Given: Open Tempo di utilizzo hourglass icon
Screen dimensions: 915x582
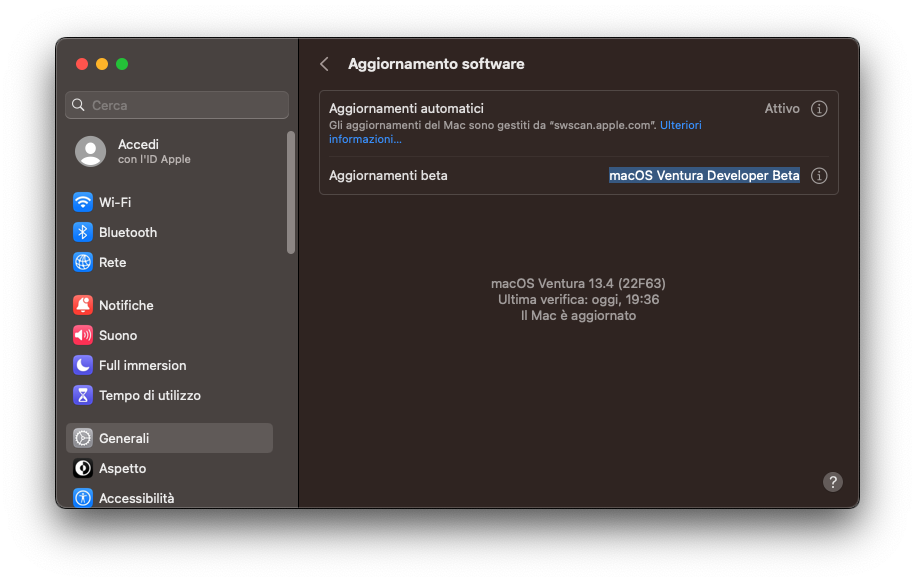Looking at the screenshot, I should tap(83, 395).
